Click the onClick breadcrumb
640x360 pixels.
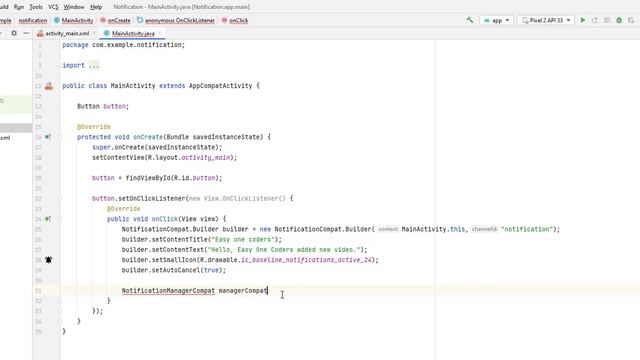tap(238, 20)
